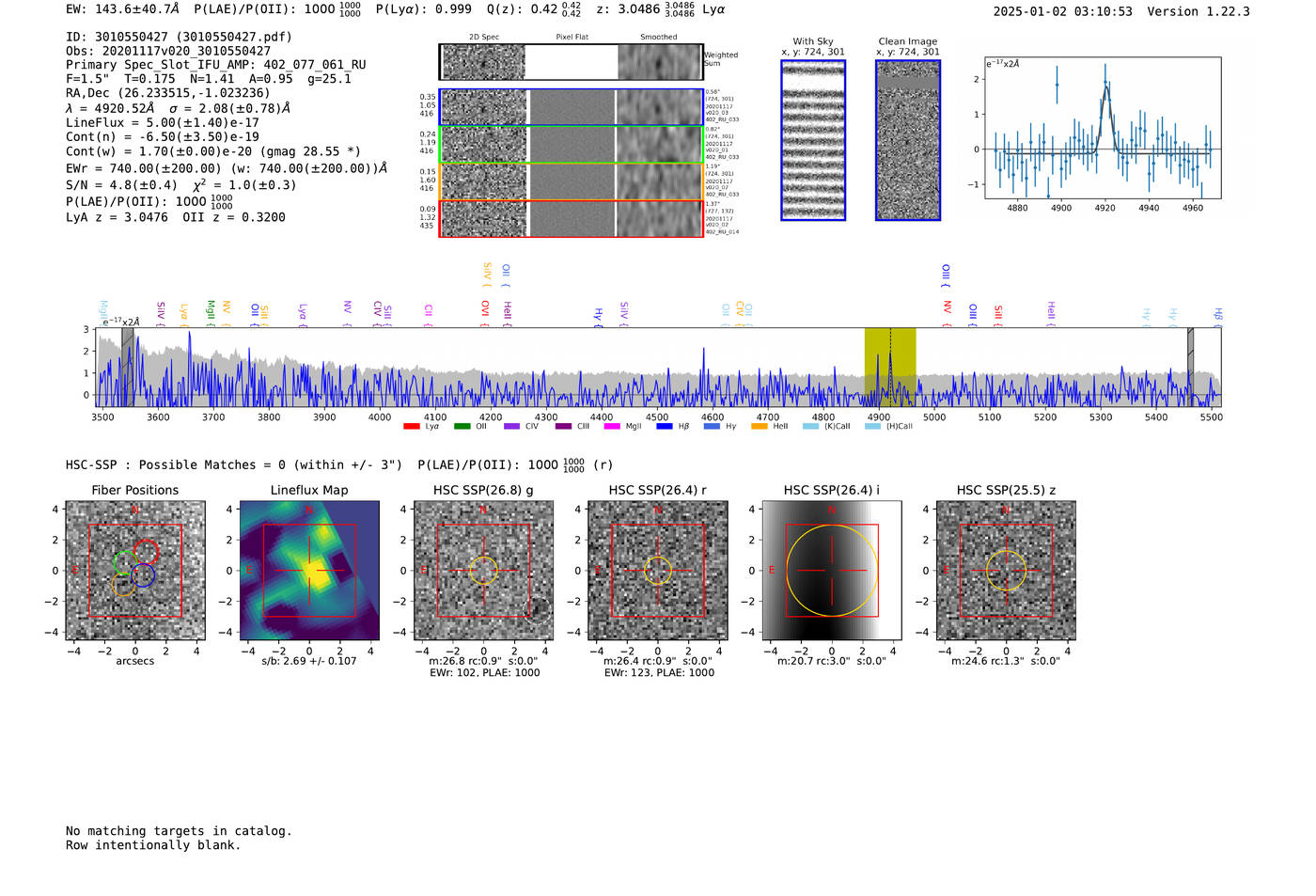The height and width of the screenshot is (896, 1316).
Task: Click the blue fiber circle in Fiber Positions
Action: (x=143, y=575)
